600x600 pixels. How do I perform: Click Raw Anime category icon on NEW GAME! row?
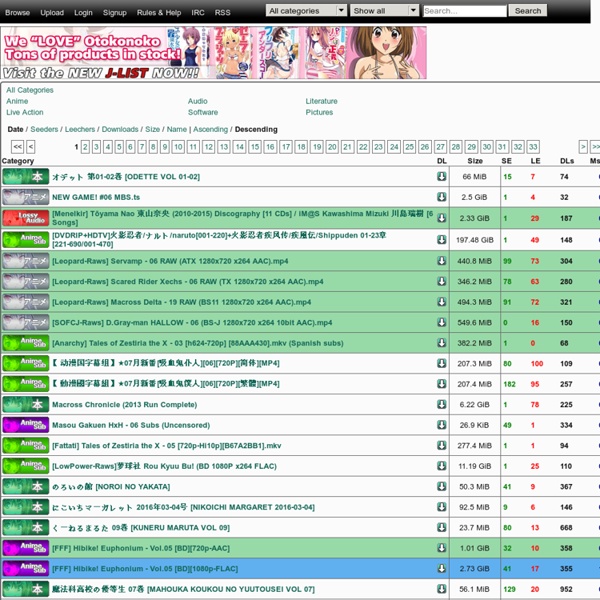pos(26,197)
